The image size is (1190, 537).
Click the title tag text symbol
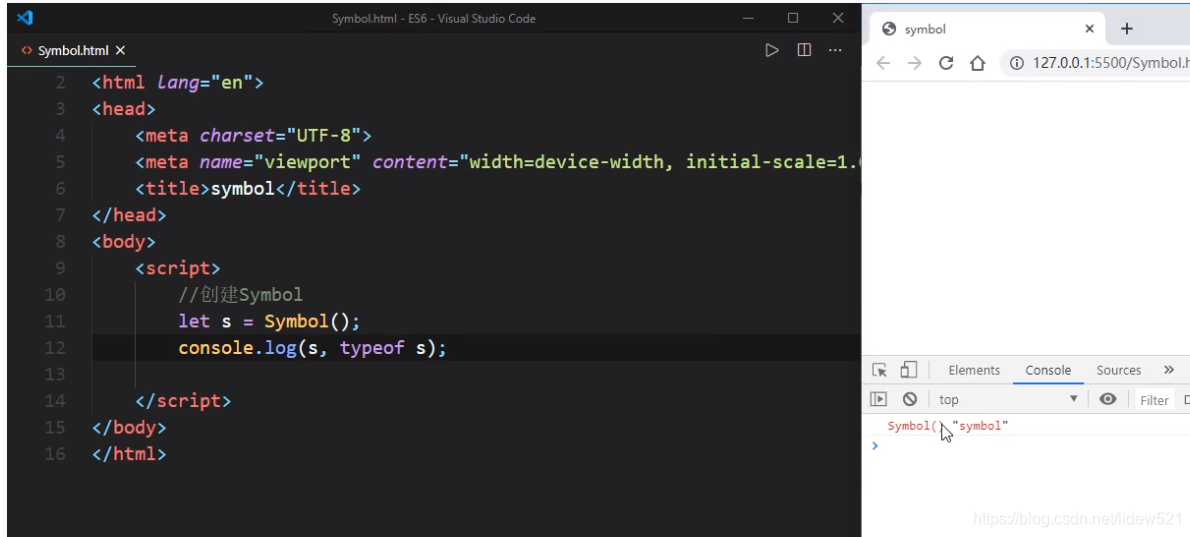(x=243, y=189)
